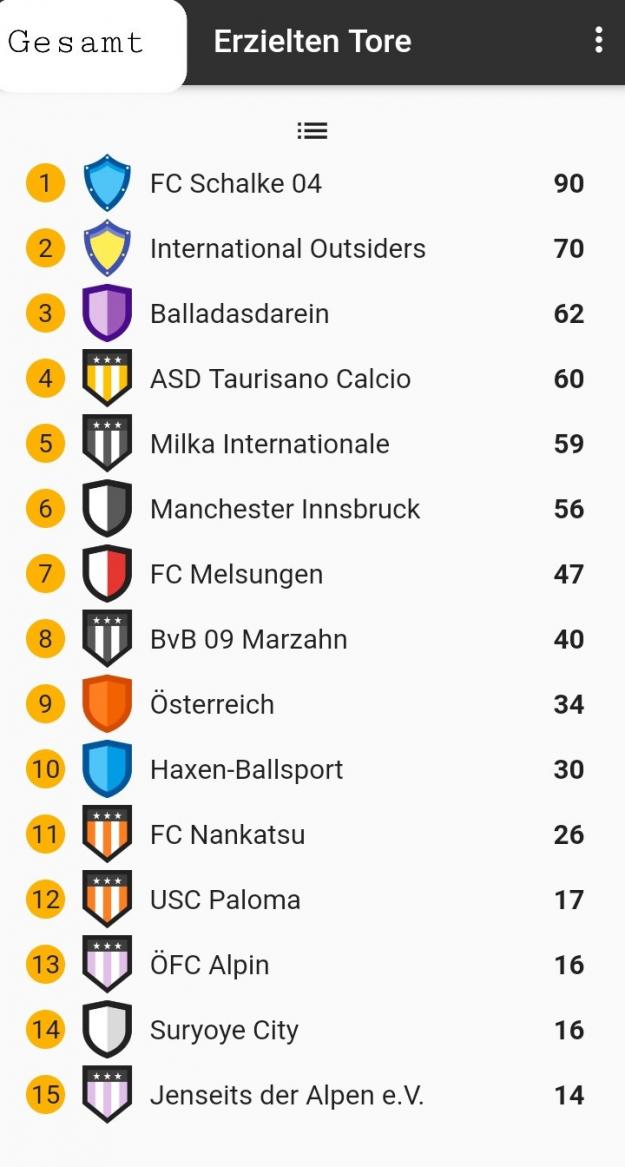625x1167 pixels.
Task: Click FC Melsungen red and white crest
Action: 107,574
